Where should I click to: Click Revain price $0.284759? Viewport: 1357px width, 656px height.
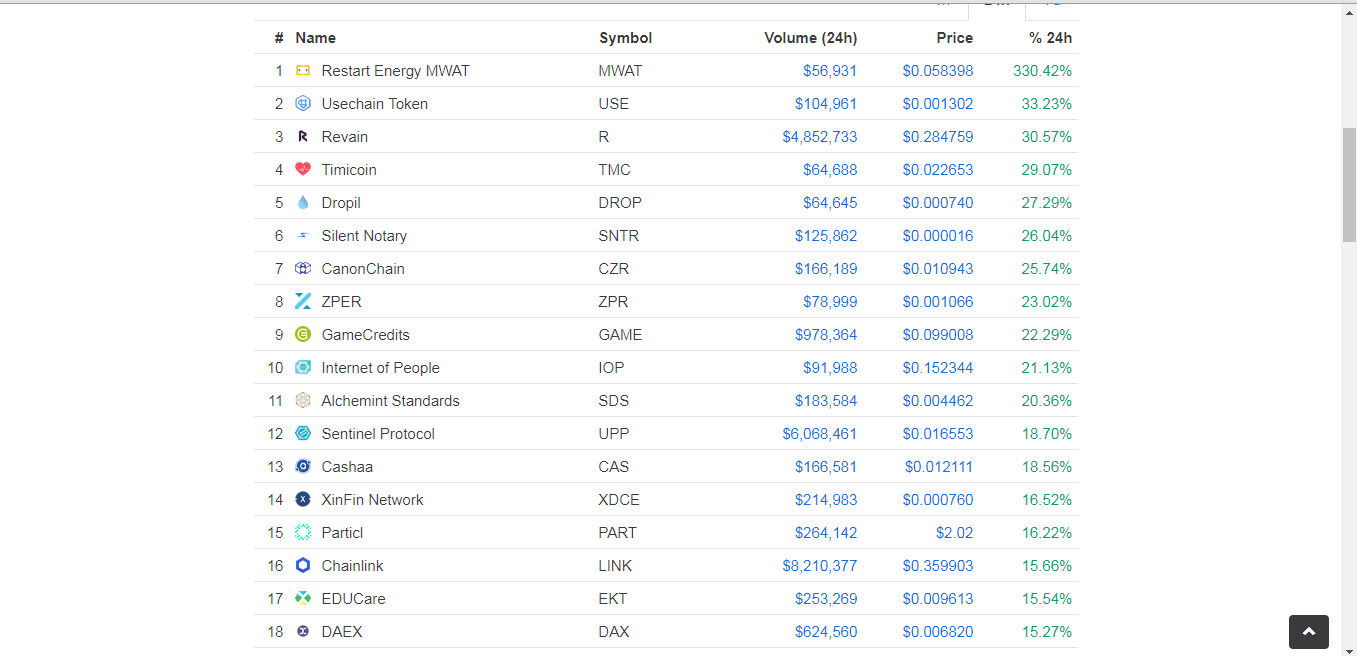pyautogui.click(x=937, y=137)
